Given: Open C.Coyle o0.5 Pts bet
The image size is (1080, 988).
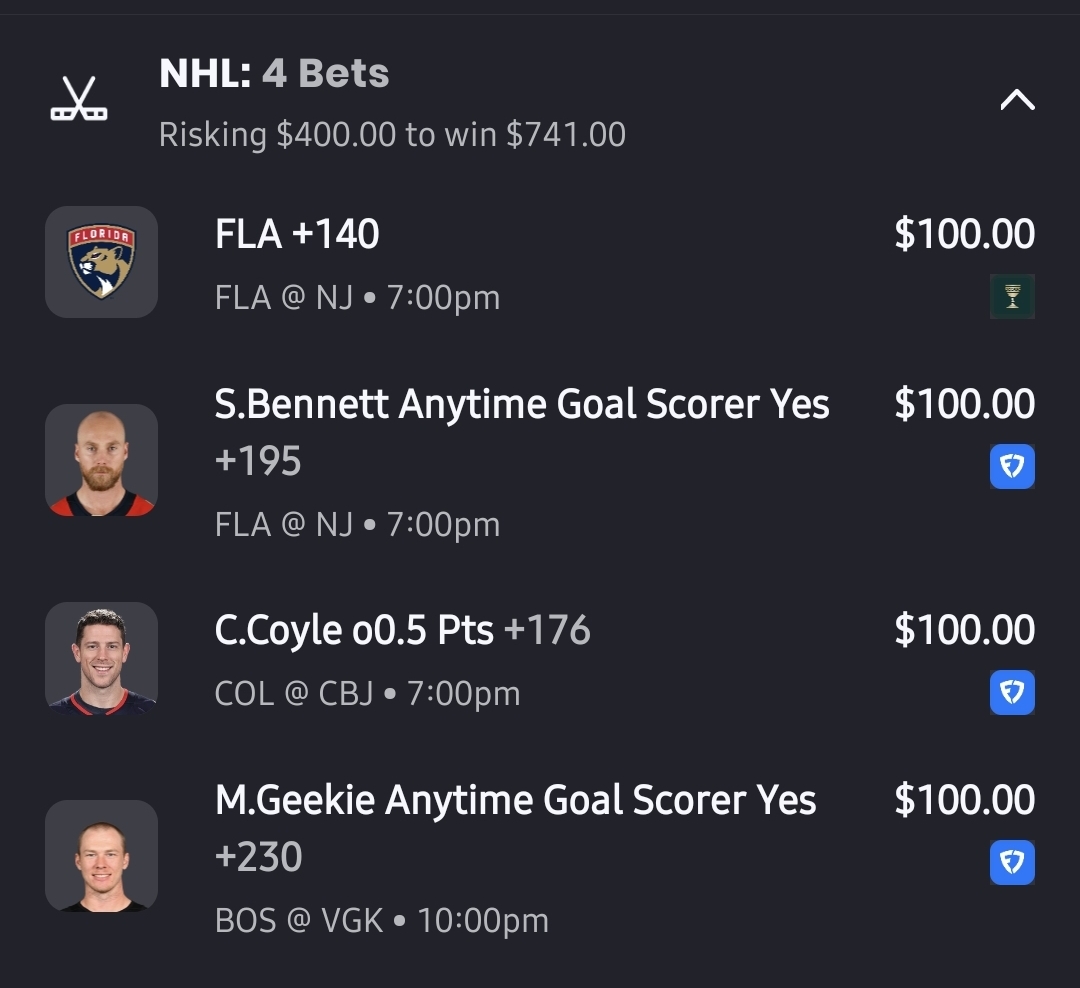Looking at the screenshot, I should point(402,631).
